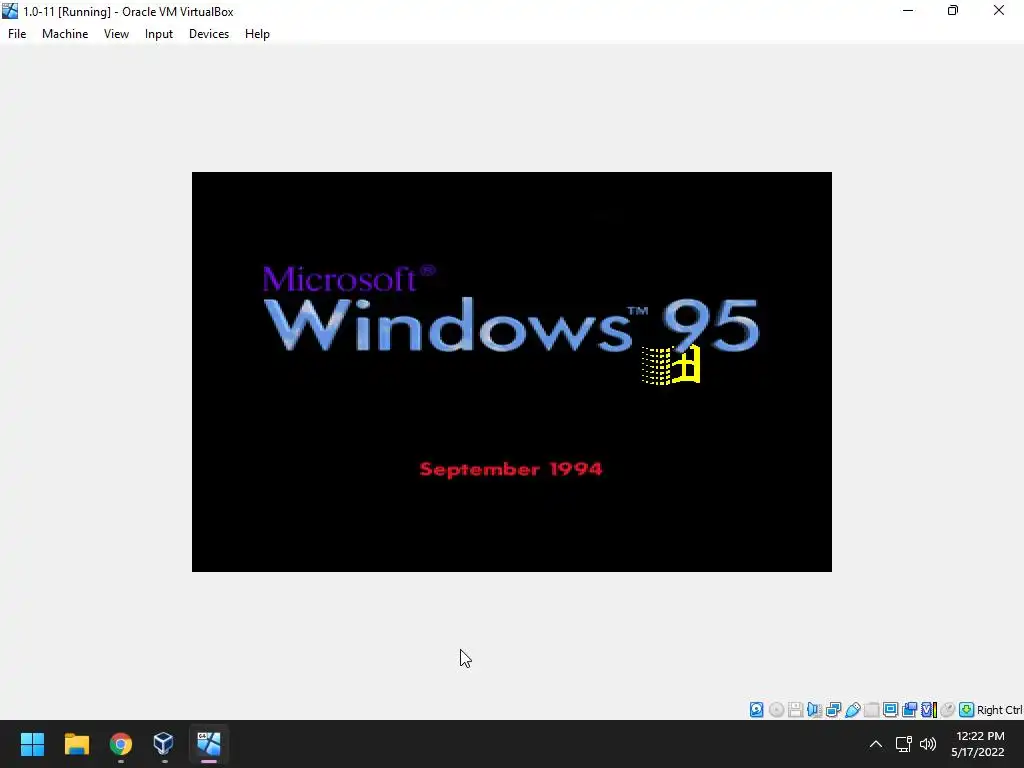Click the CPU virtualization indicator icon
The height and width of the screenshot is (768, 1024).
click(x=929, y=710)
